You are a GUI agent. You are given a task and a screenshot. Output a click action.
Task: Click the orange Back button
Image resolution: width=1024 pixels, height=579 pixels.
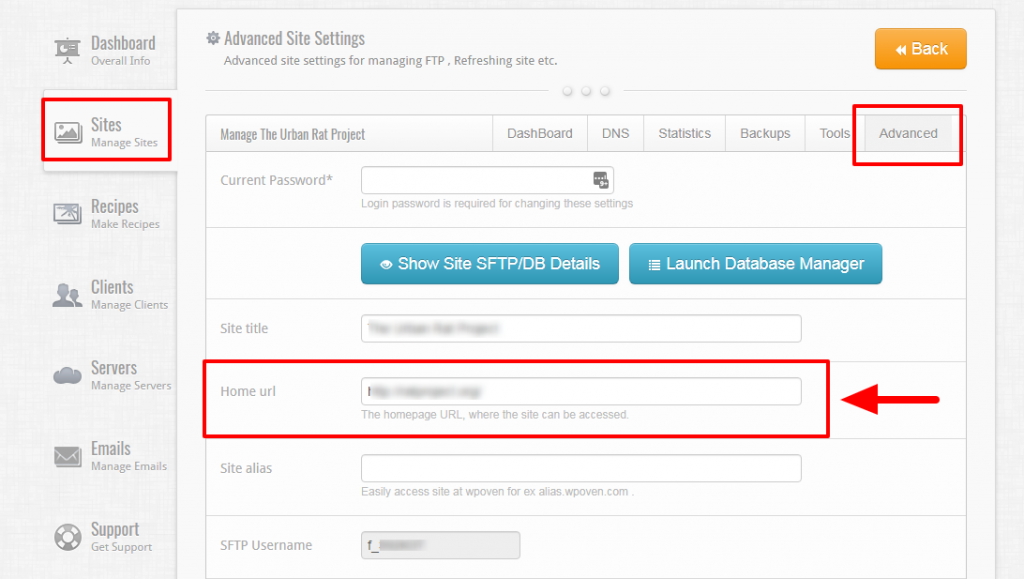[920, 49]
